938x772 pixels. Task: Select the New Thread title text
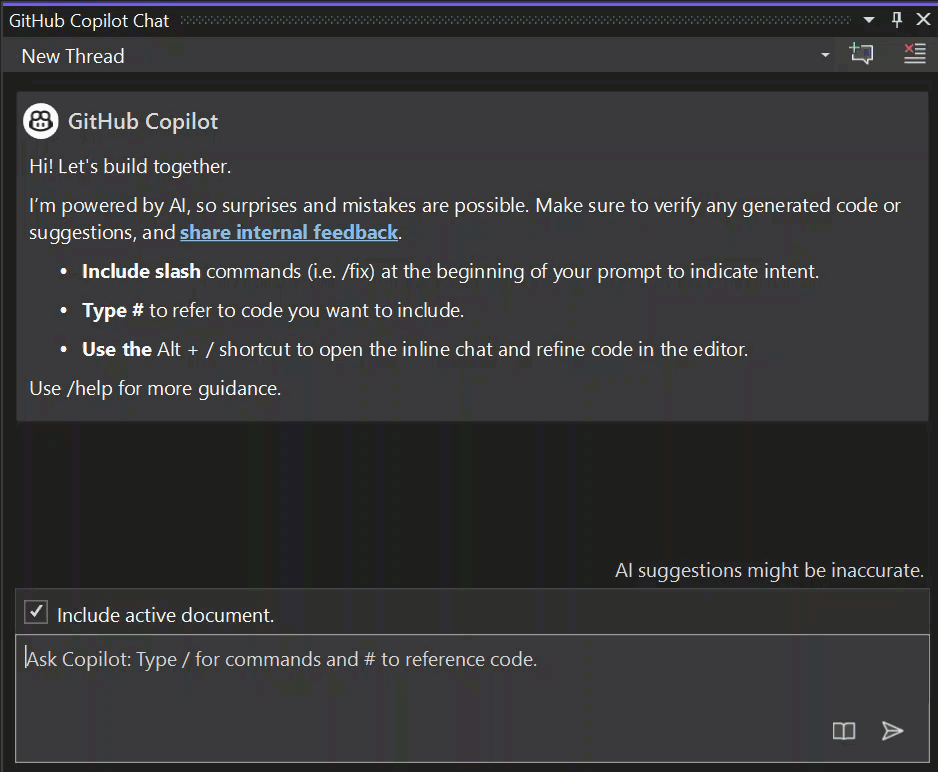[x=73, y=56]
